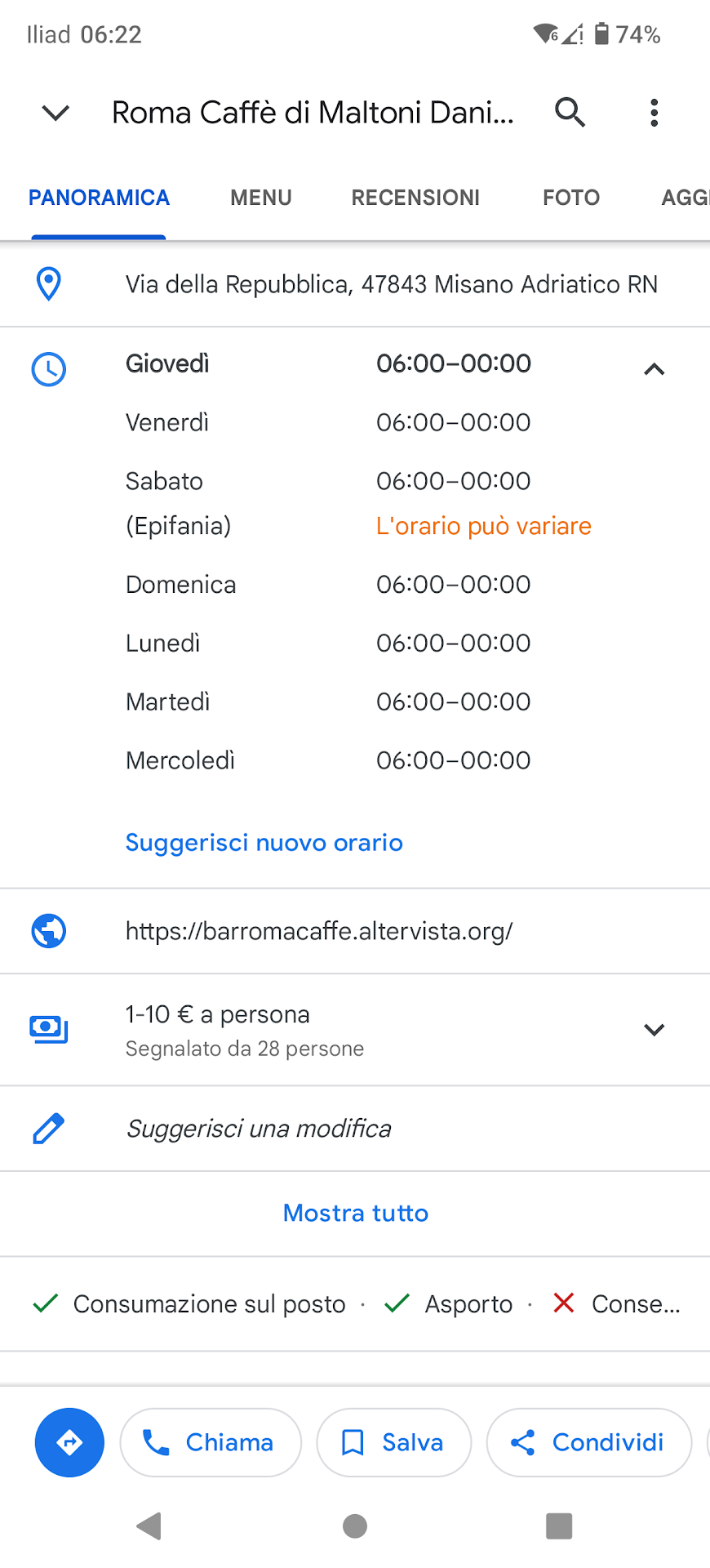Open the three-dot overflow menu
This screenshot has height=1568, width=710.
654,113
